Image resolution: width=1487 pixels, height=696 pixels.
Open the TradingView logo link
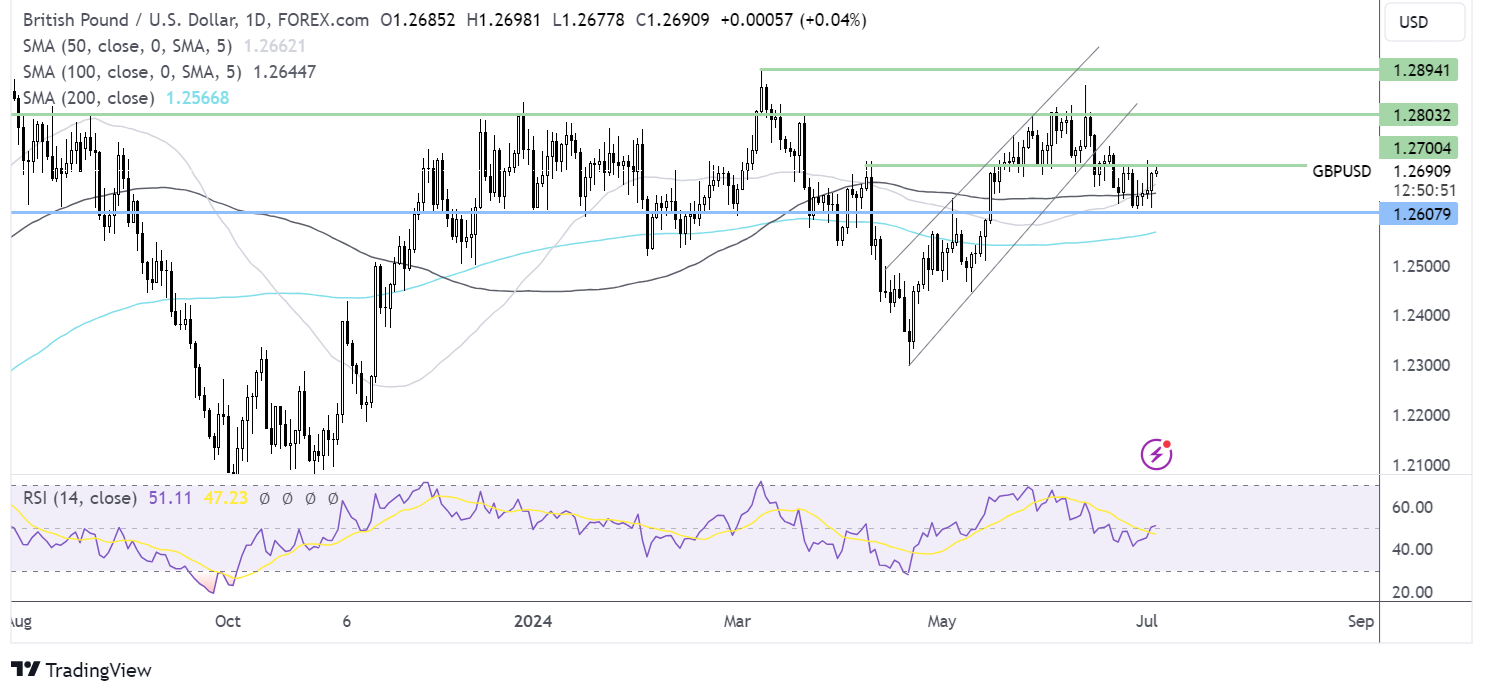pyautogui.click(x=81, y=670)
